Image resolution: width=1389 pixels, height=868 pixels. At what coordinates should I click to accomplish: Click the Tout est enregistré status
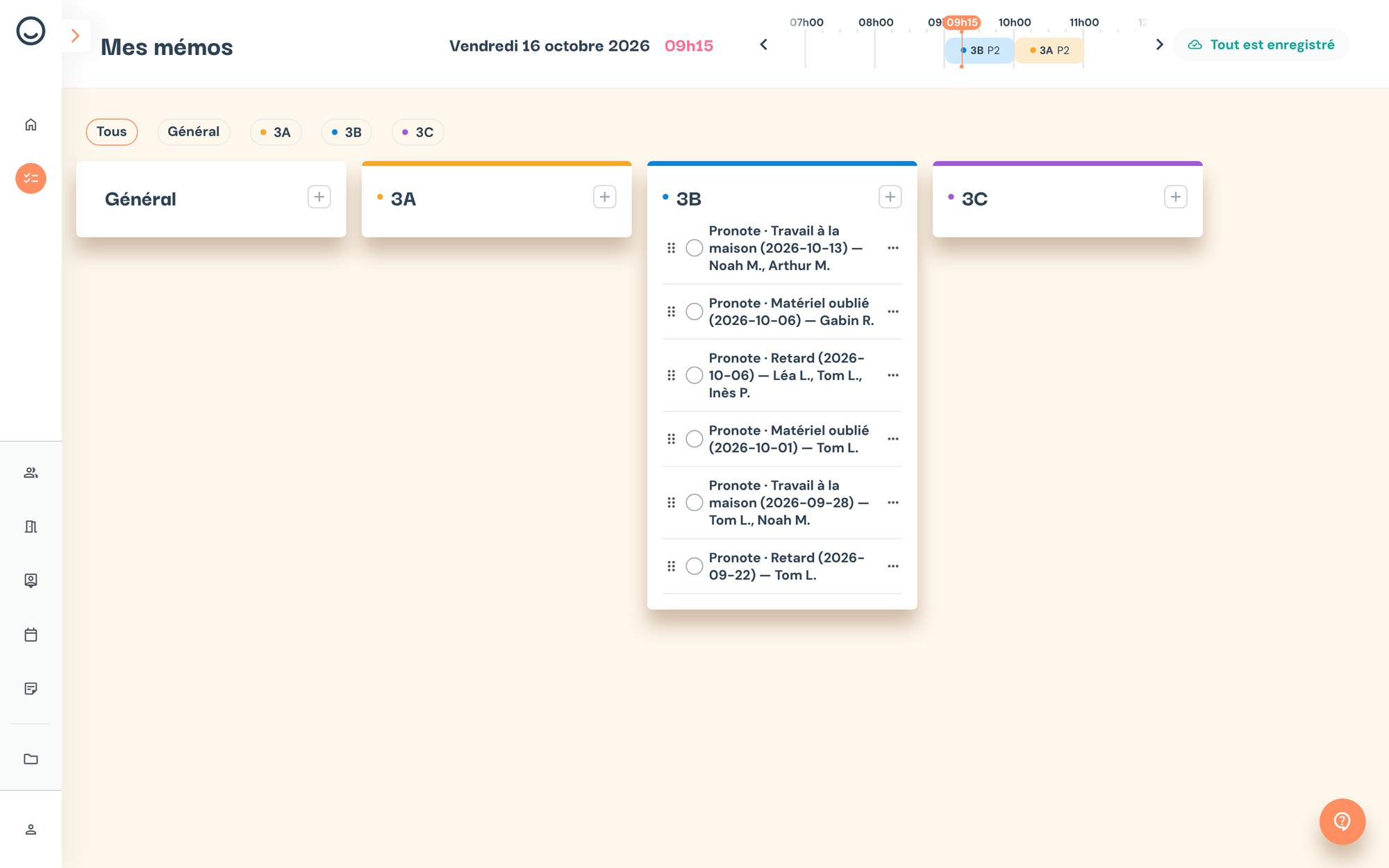pyautogui.click(x=1261, y=44)
